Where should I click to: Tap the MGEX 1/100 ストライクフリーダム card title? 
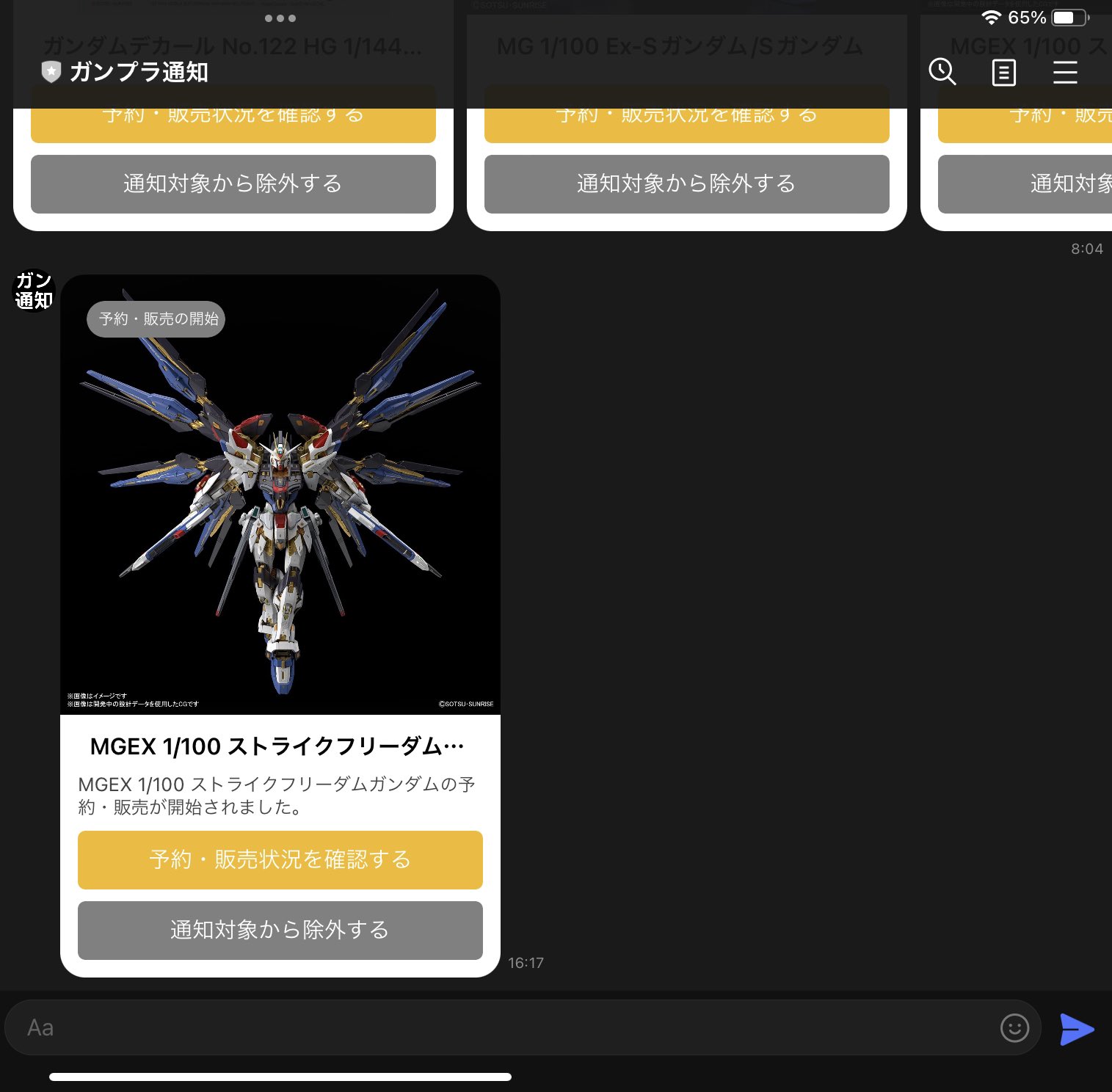pyautogui.click(x=277, y=746)
